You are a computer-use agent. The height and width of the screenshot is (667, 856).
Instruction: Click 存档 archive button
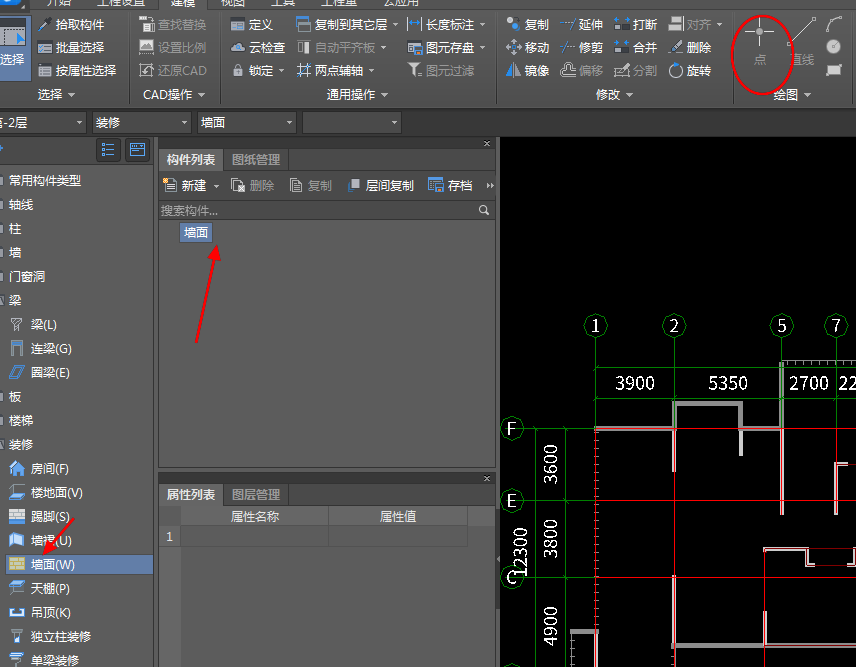click(450, 186)
